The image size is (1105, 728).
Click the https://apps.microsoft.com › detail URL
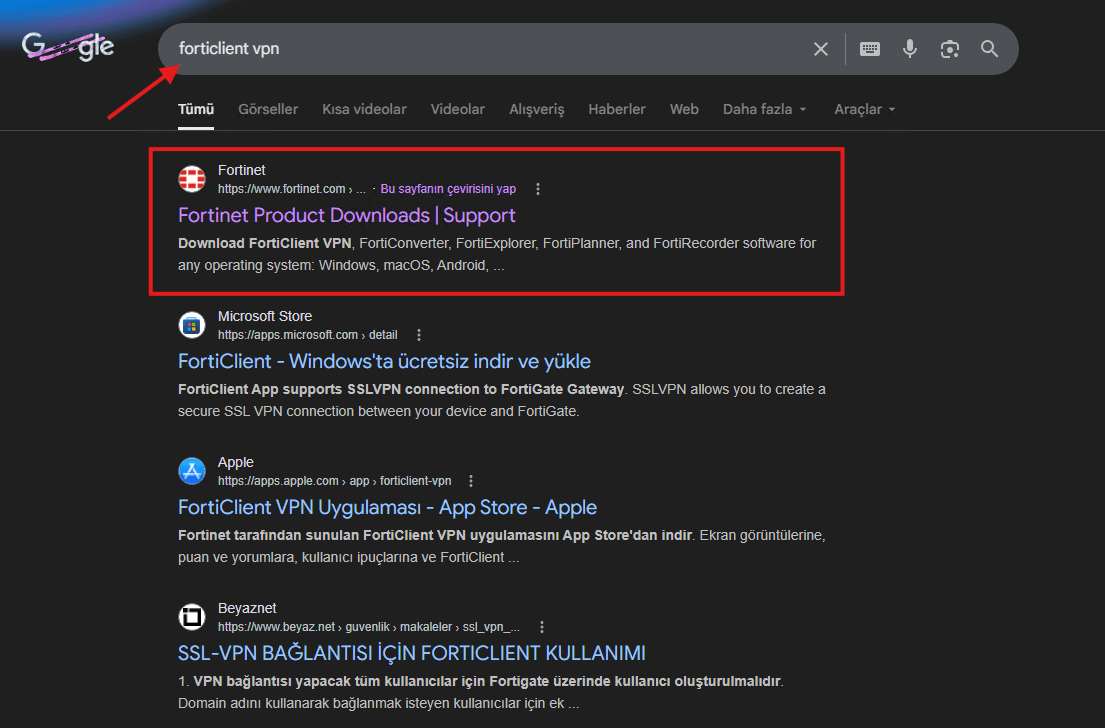pos(307,335)
